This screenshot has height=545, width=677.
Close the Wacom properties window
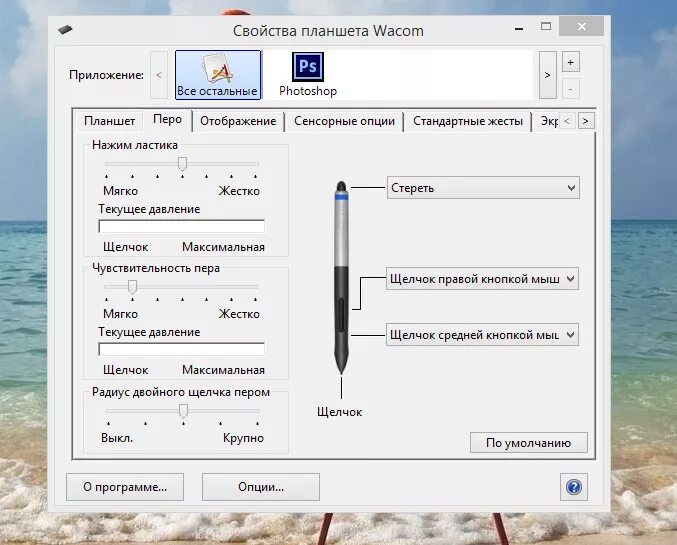click(581, 27)
